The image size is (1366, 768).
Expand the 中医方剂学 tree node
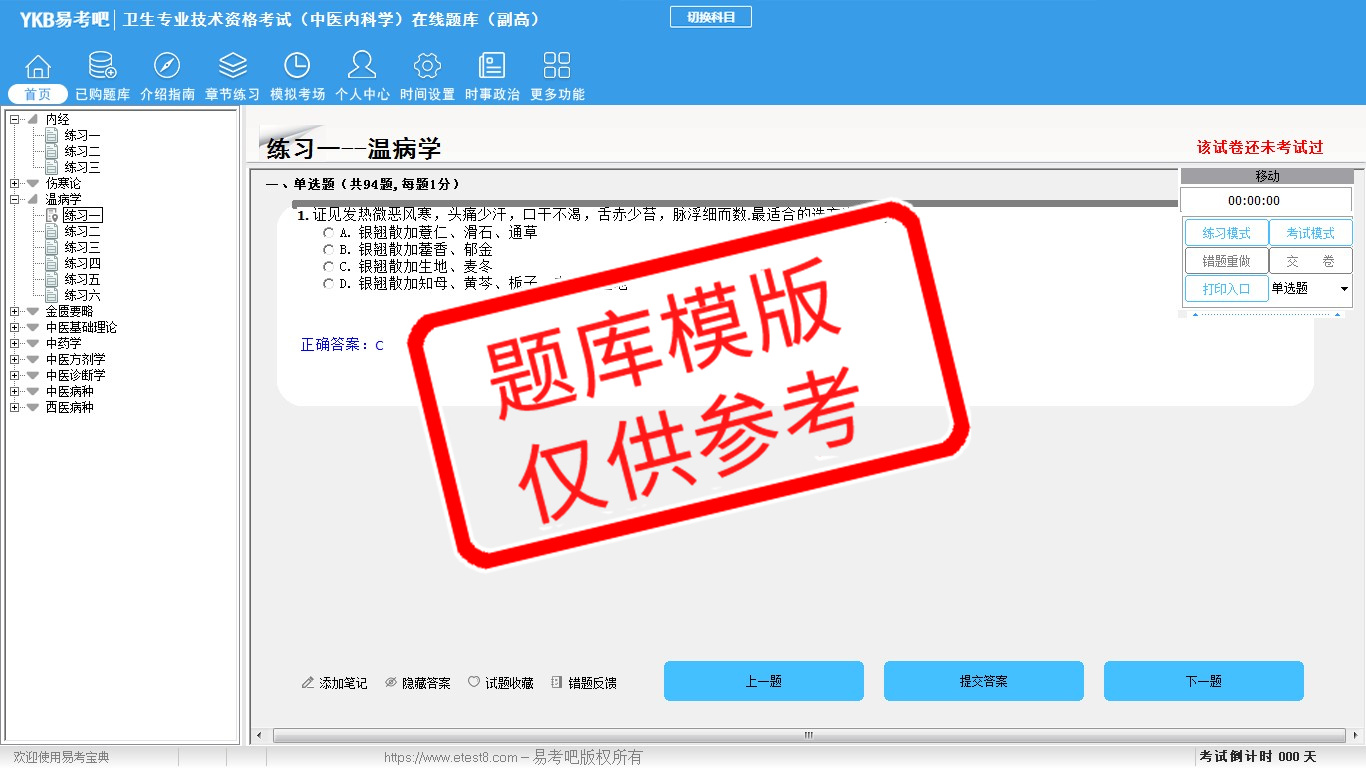coord(15,360)
